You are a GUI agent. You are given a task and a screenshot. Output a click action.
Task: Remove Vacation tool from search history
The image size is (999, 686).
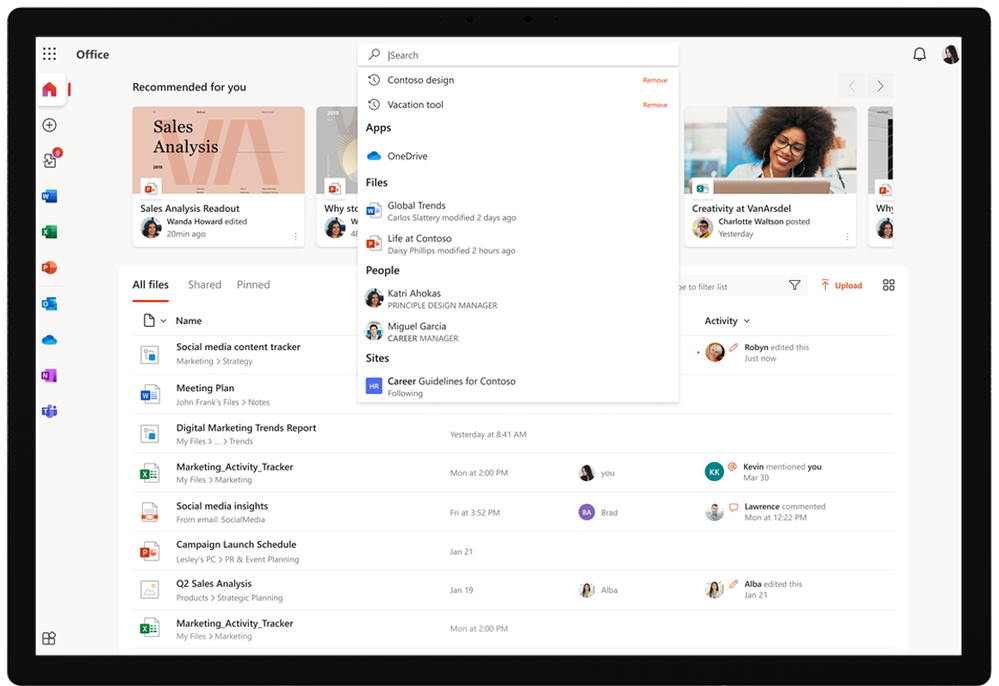[x=655, y=105]
